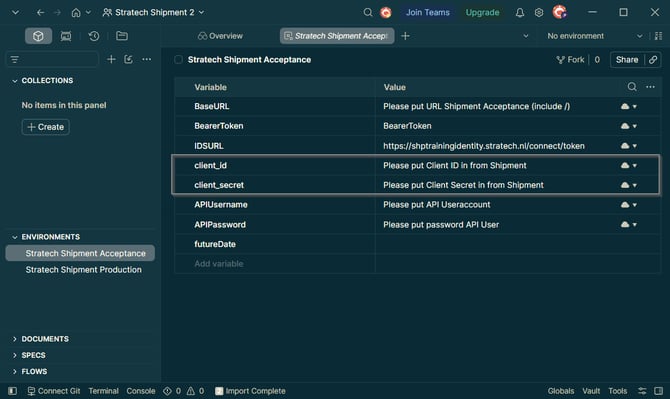670x399 pixels.
Task: Open the BaseURL row cloud type dropdown
Action: click(629, 106)
